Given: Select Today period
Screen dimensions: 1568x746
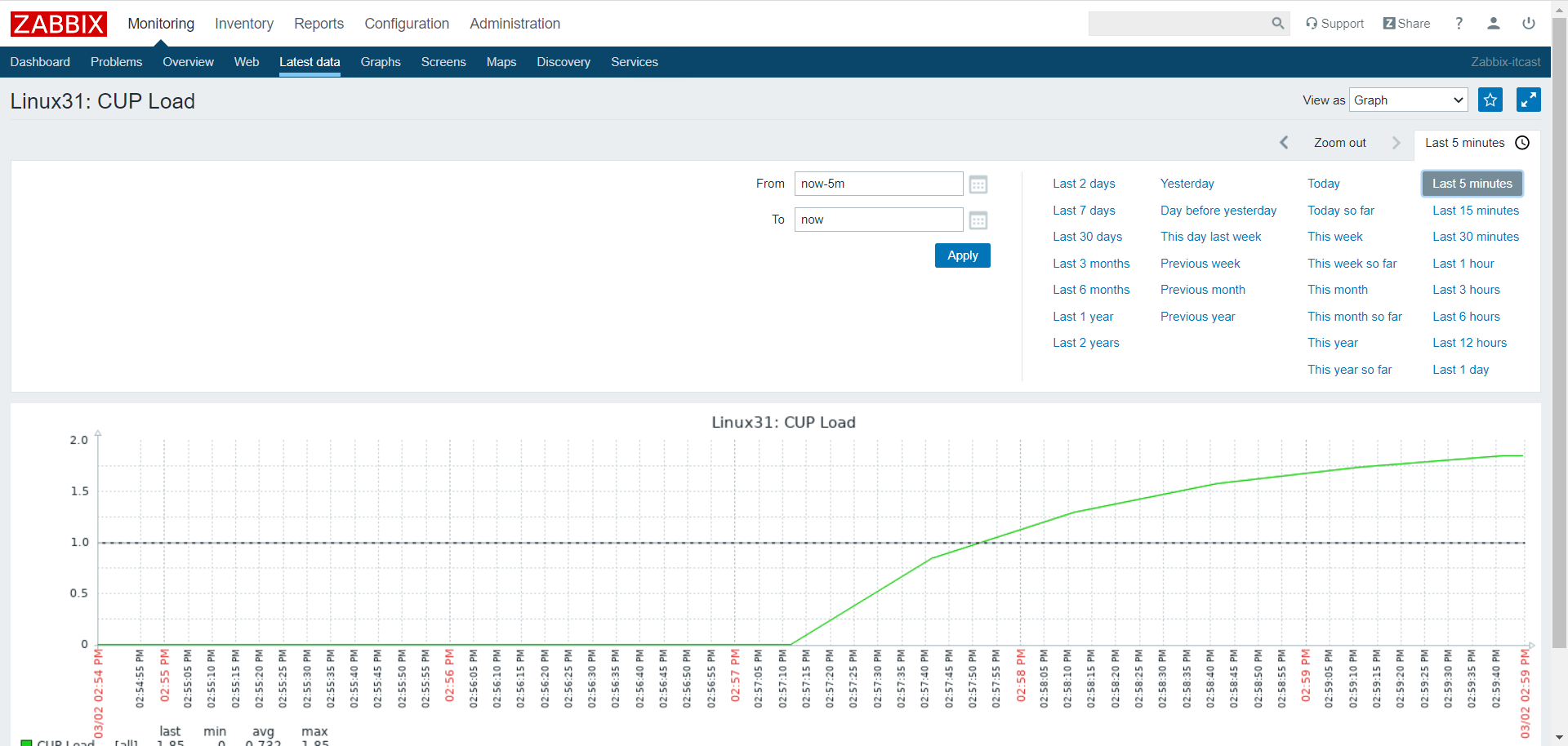Looking at the screenshot, I should 1323,184.
